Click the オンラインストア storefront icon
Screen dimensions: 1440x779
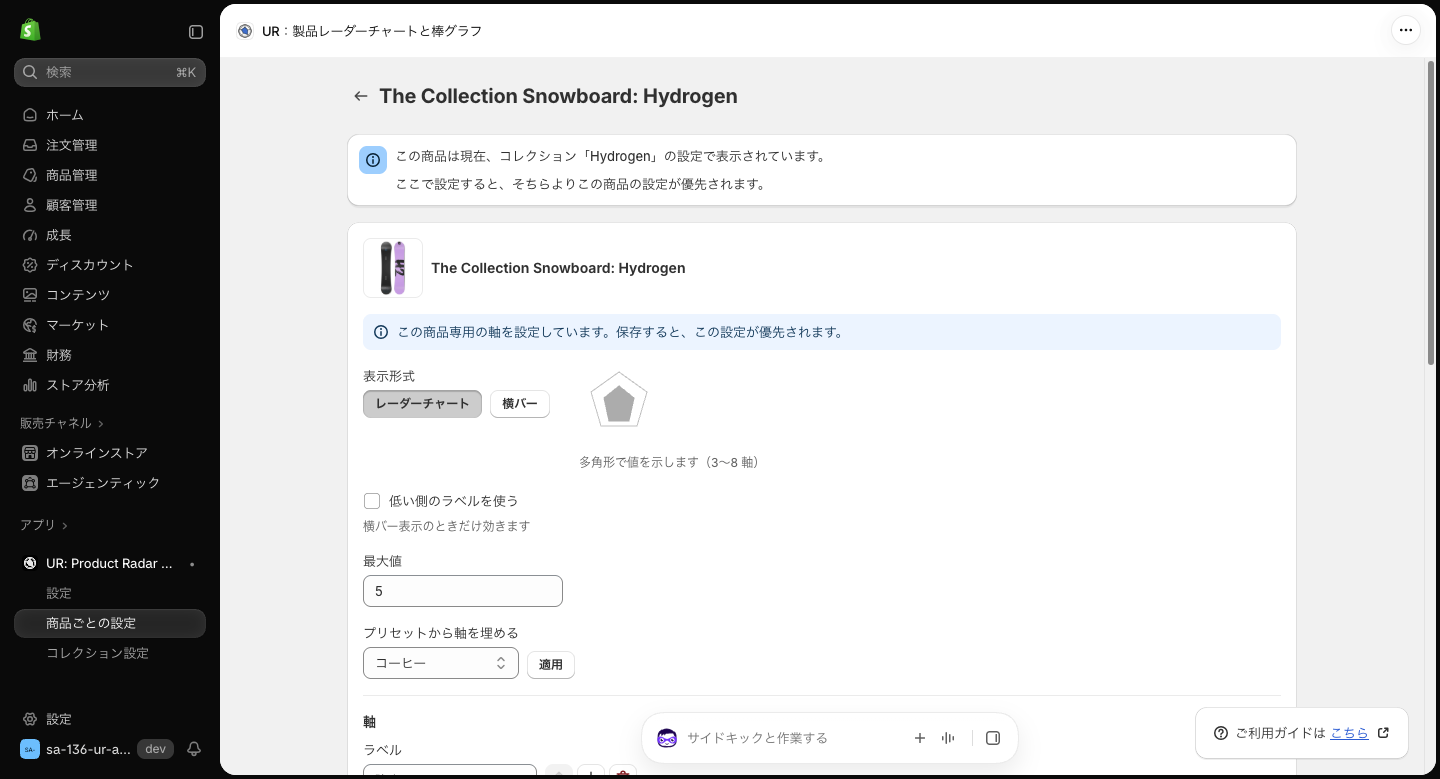point(30,453)
